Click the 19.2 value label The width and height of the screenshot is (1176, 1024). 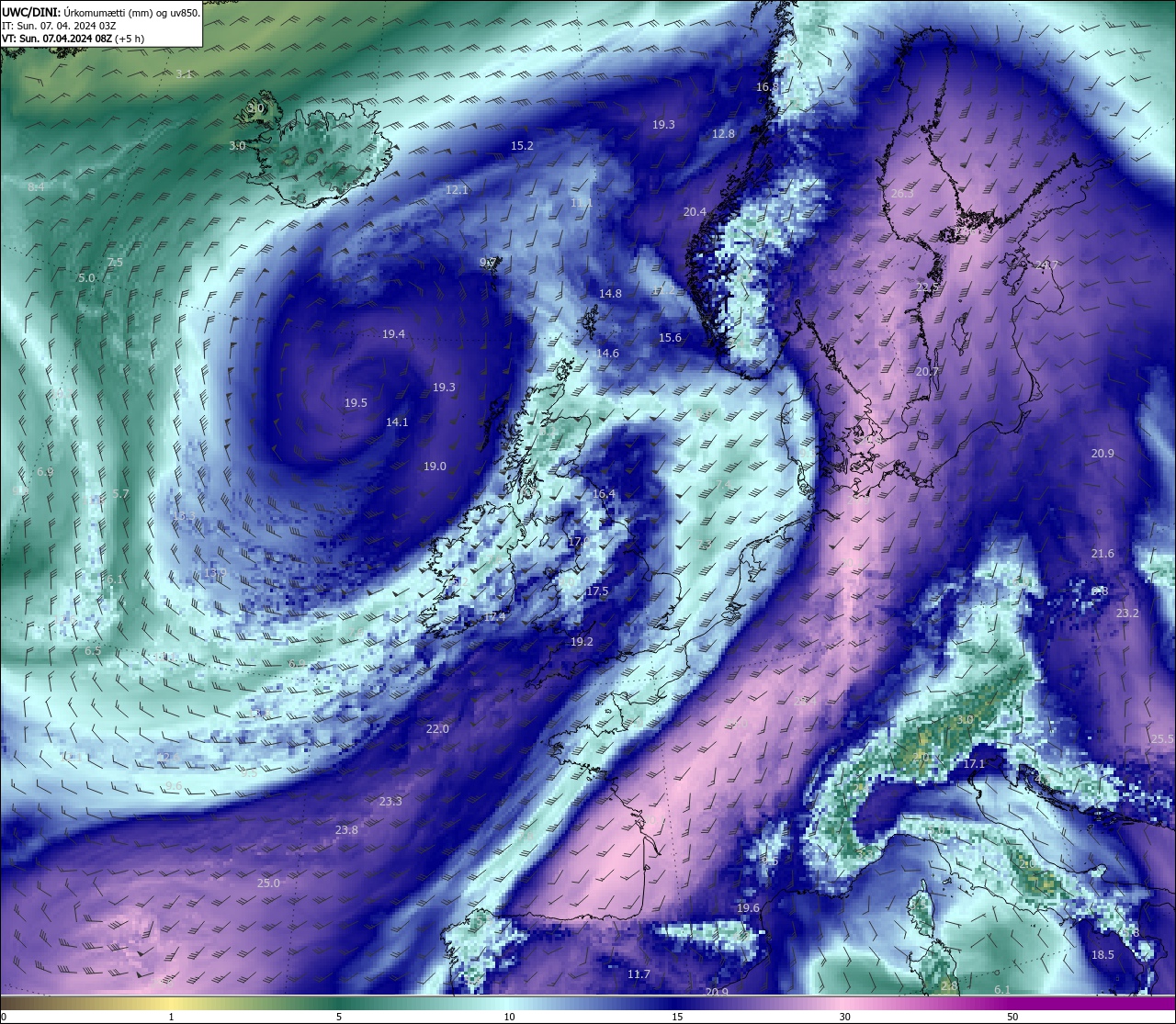click(x=582, y=642)
